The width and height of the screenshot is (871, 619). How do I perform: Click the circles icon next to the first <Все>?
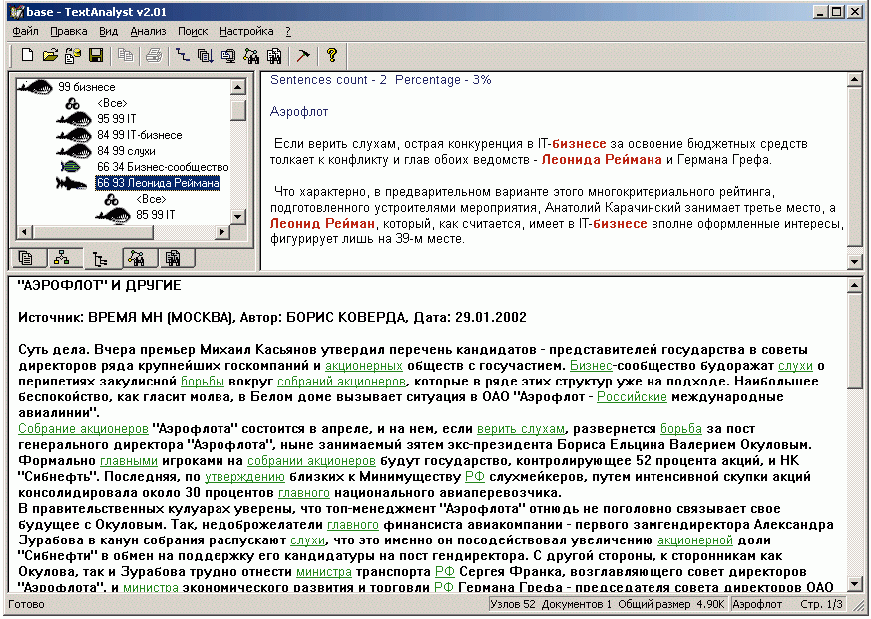tap(73, 103)
